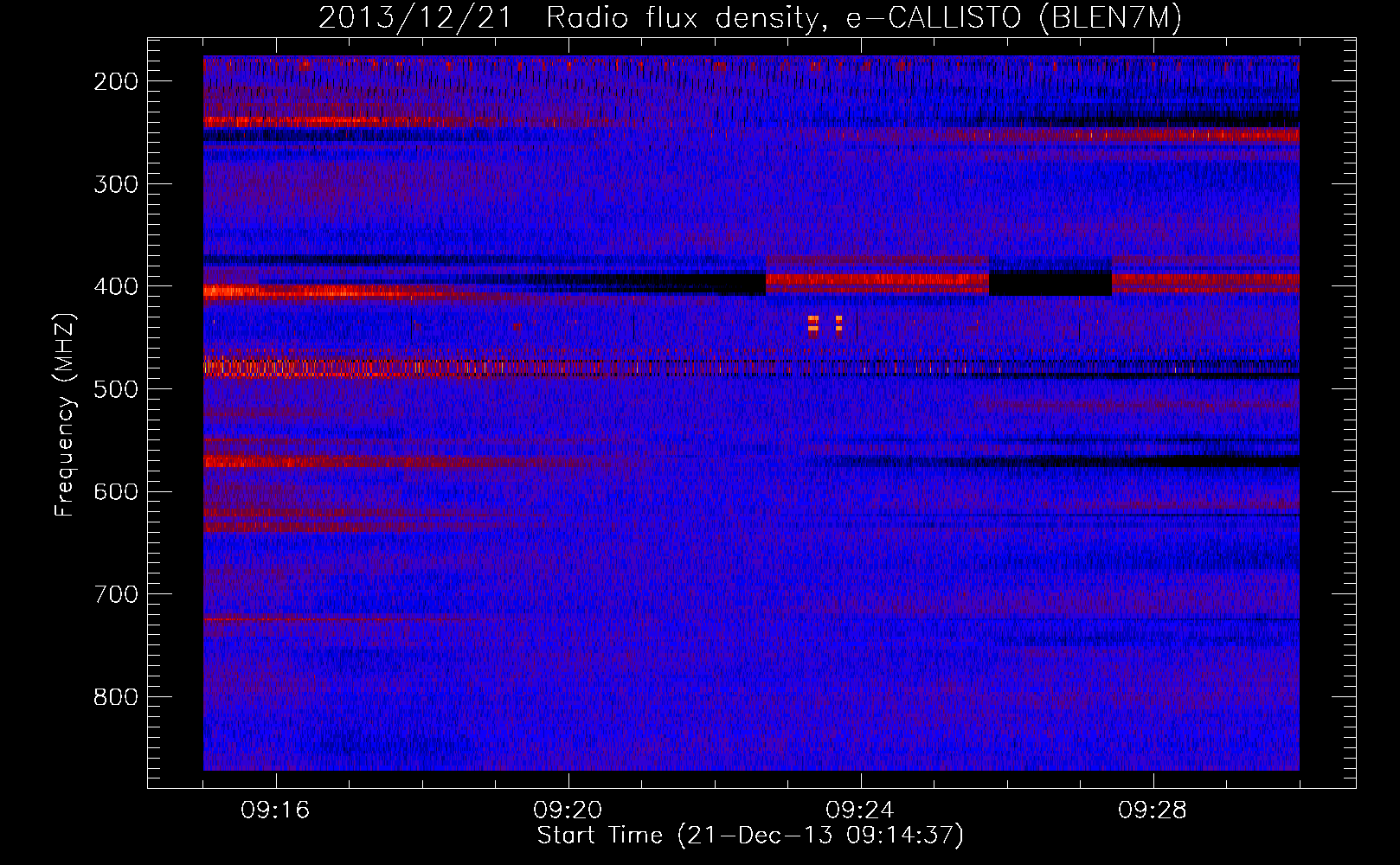Click the 09:24 time tick label
Image resolution: width=1400 pixels, height=865 pixels.
860,811
